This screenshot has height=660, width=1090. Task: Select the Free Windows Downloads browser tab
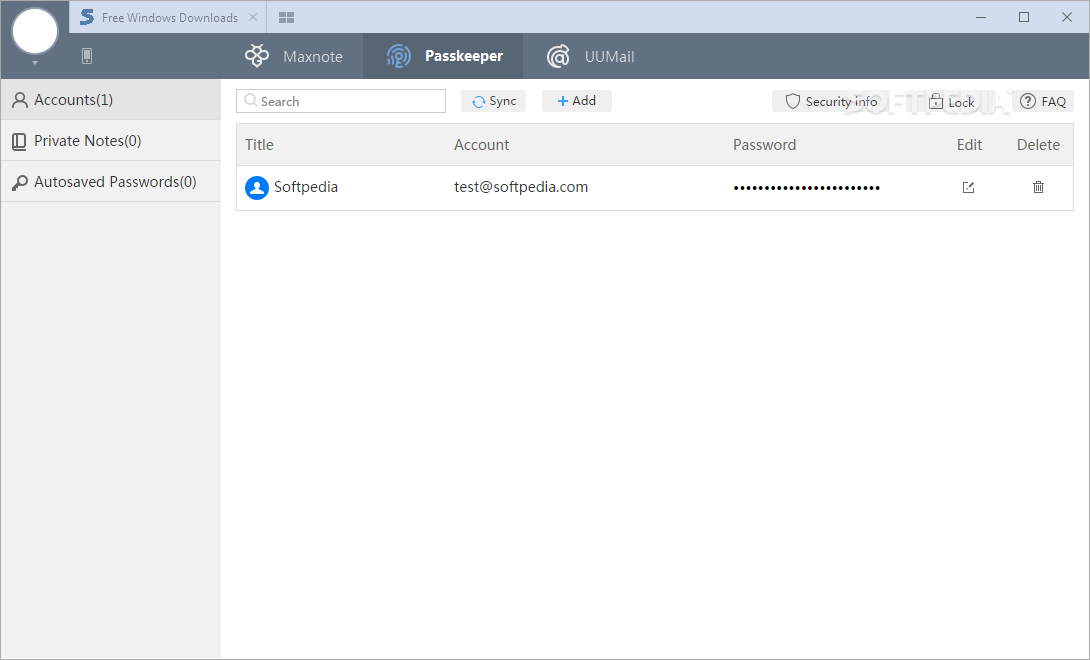coord(168,17)
